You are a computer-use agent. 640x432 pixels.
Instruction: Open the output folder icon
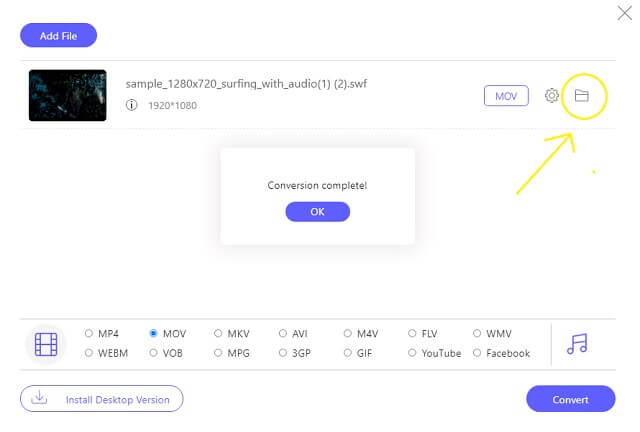point(581,96)
